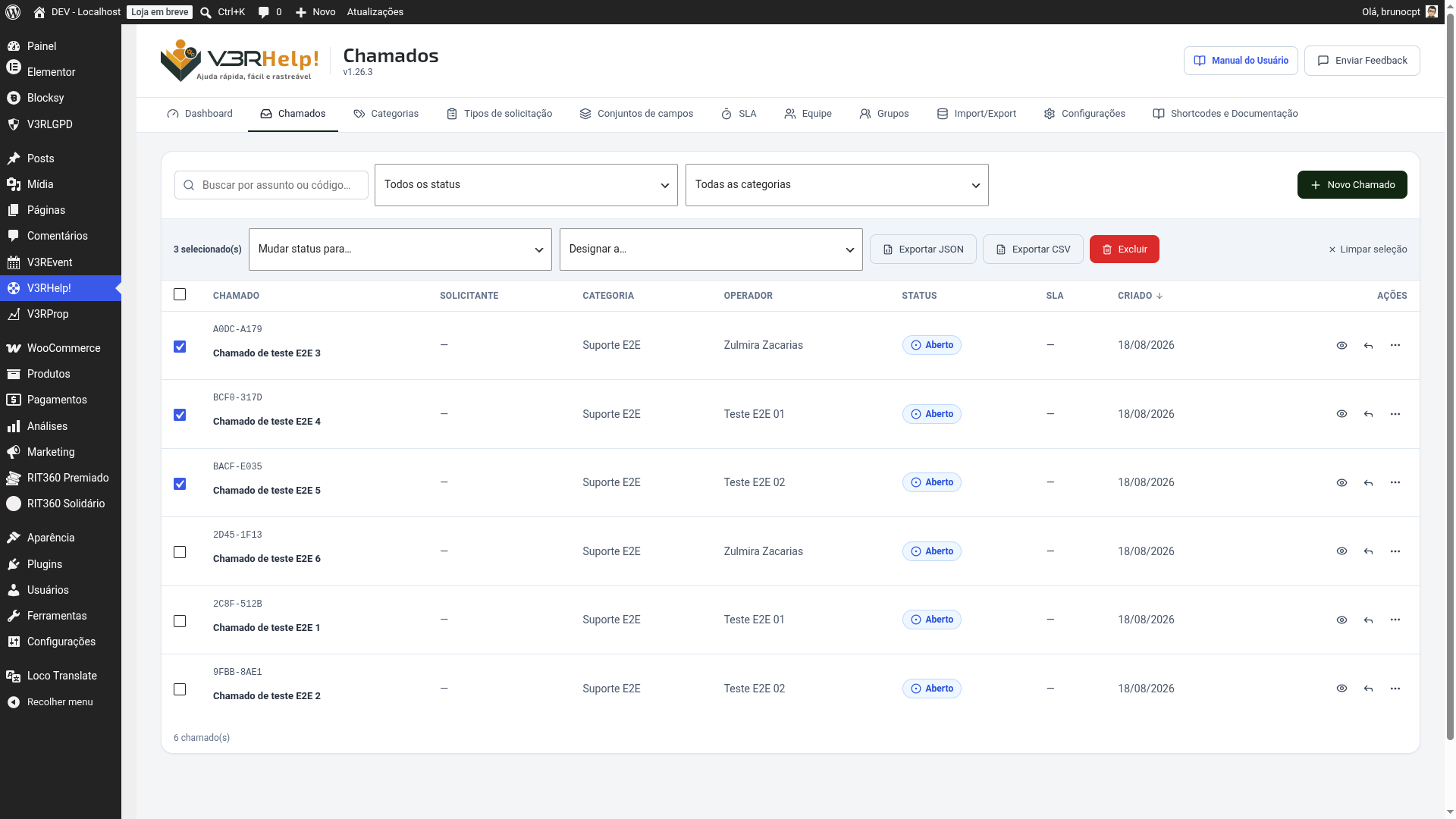Reply to Chamado de teste E2E 6

click(x=1368, y=551)
